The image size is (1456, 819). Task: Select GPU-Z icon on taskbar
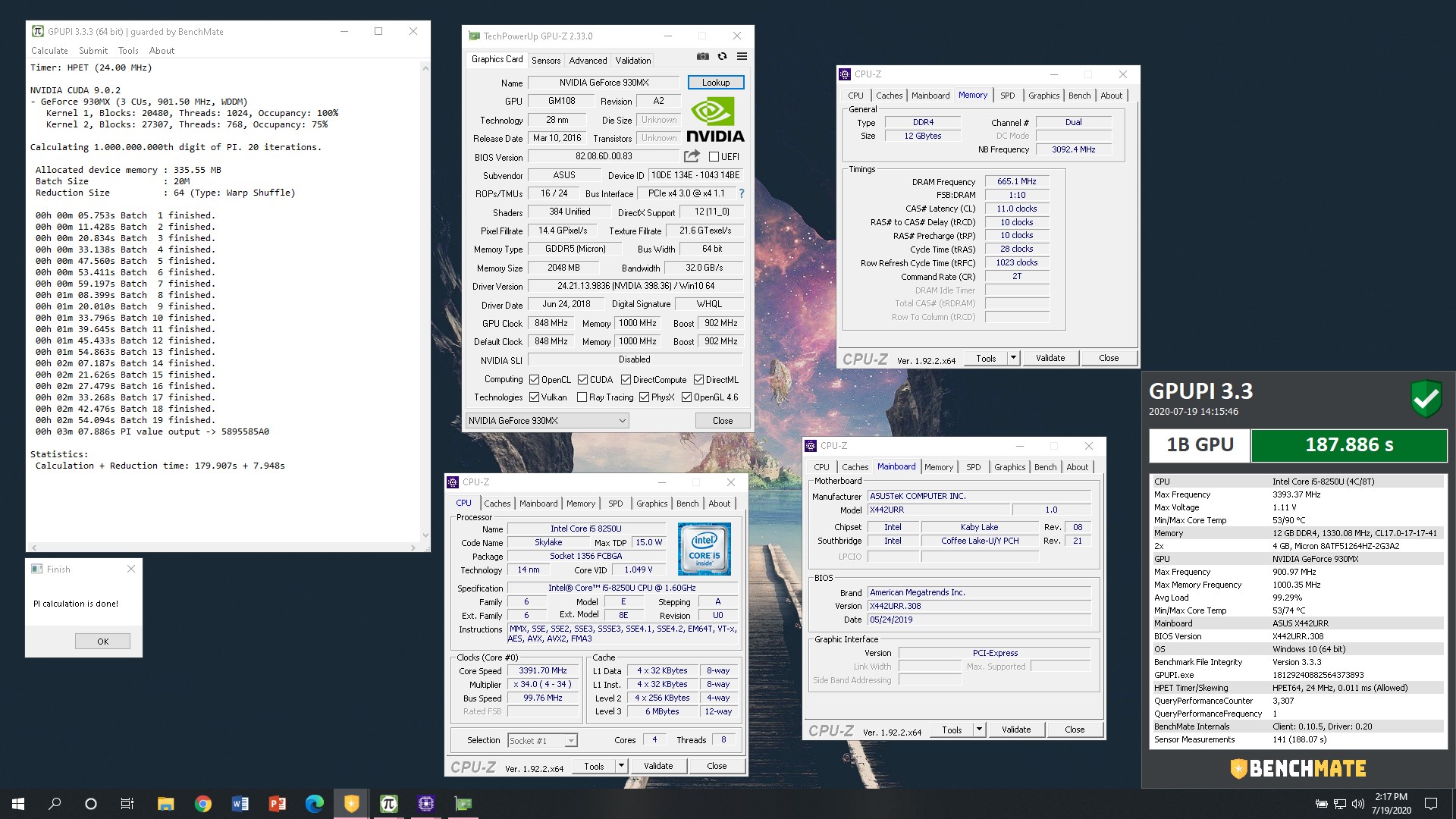(463, 803)
